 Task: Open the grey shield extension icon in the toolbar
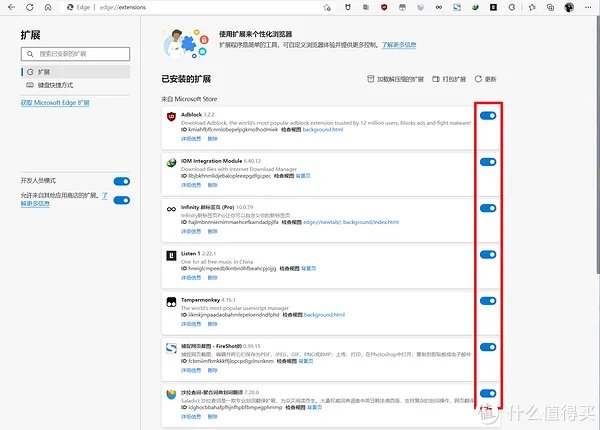(x=421, y=7)
